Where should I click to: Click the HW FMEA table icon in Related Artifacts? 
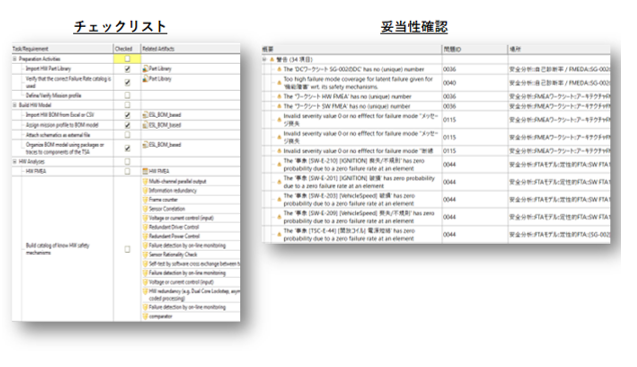click(145, 171)
